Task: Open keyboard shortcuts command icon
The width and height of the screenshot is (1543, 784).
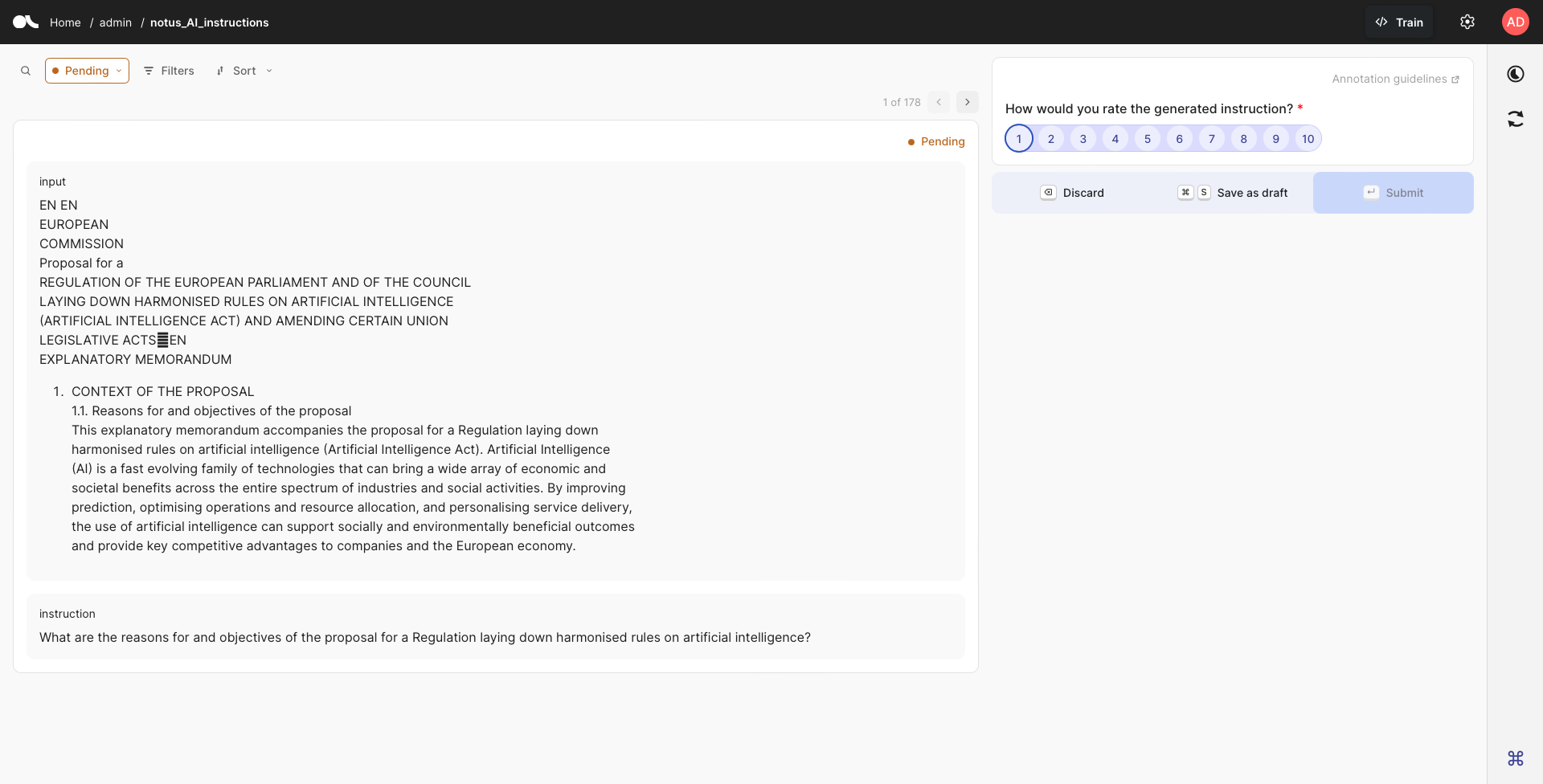Action: coord(1515,757)
